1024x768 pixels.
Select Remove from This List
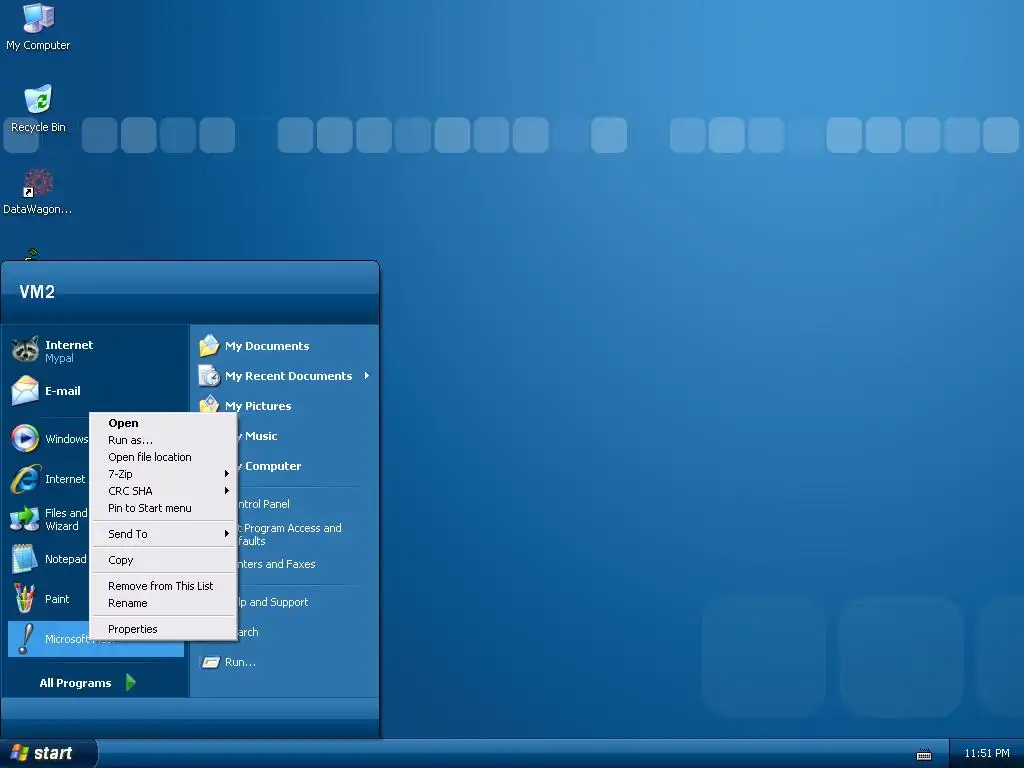pyautogui.click(x=164, y=586)
